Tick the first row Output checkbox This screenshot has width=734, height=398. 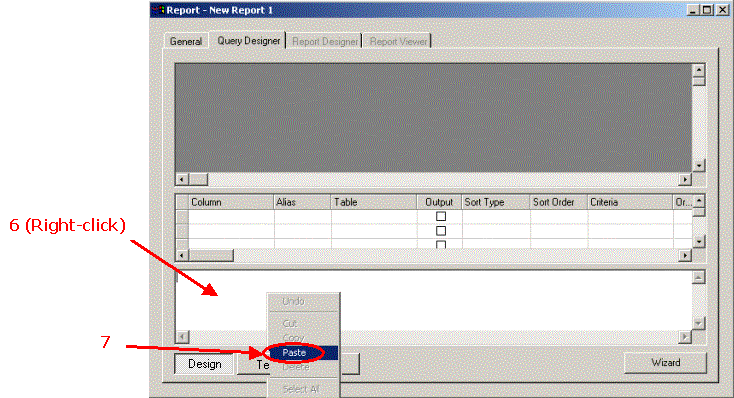(x=440, y=216)
